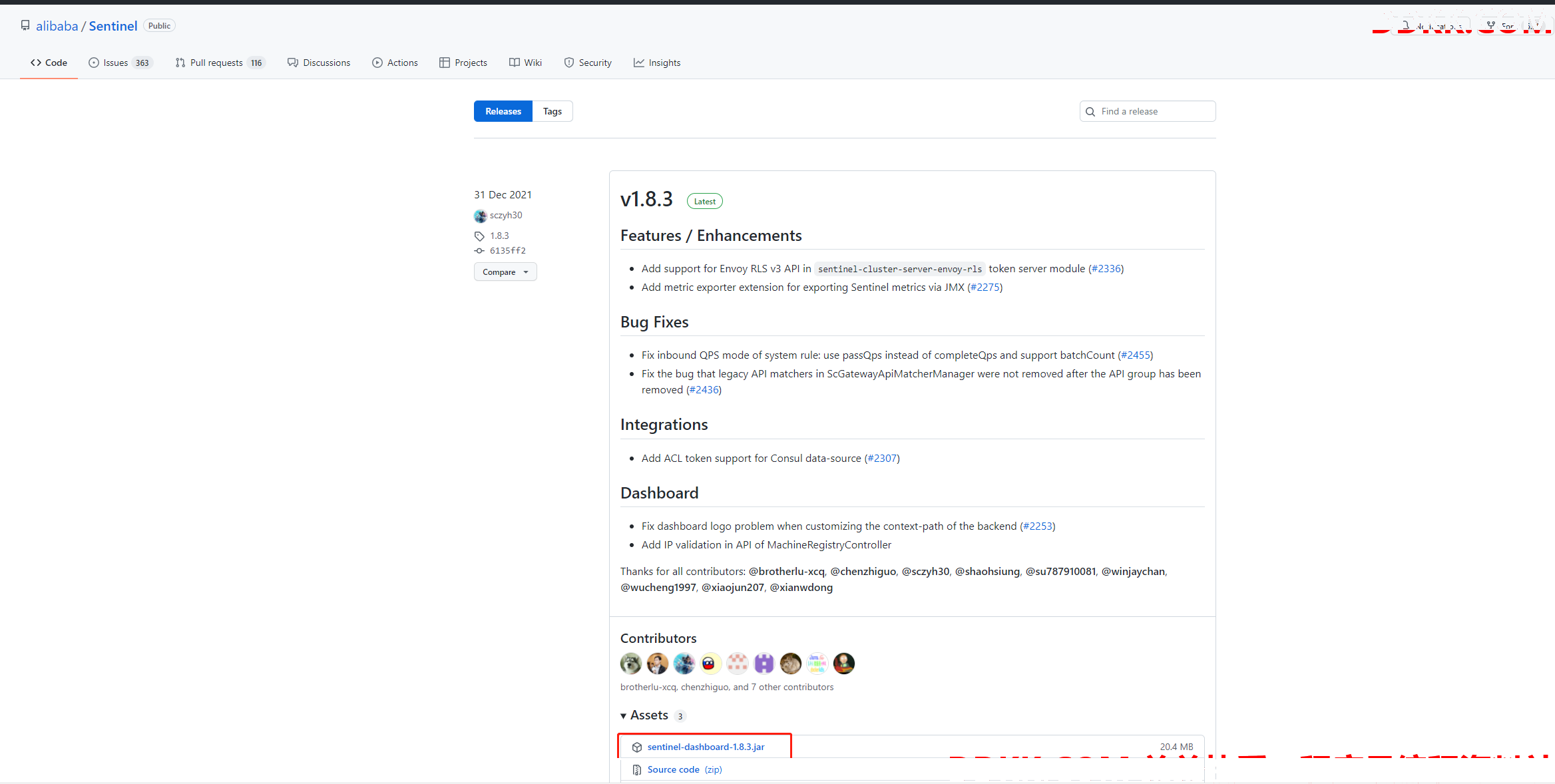Click the Security shield icon
Screen dimensions: 1555x784
click(x=569, y=63)
